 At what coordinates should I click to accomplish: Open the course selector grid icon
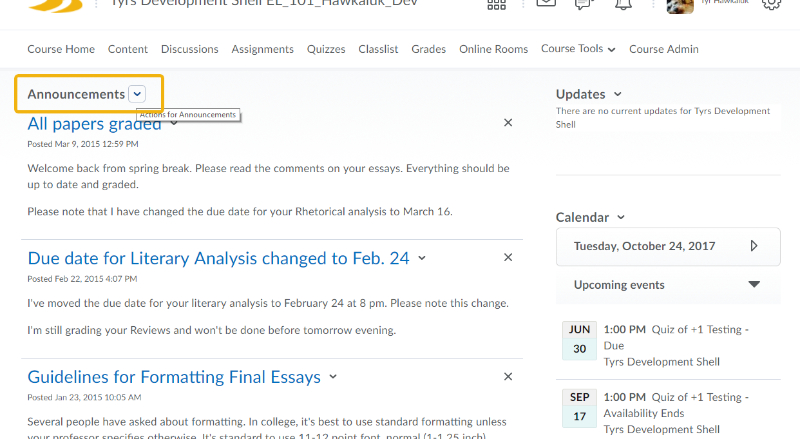496,4
